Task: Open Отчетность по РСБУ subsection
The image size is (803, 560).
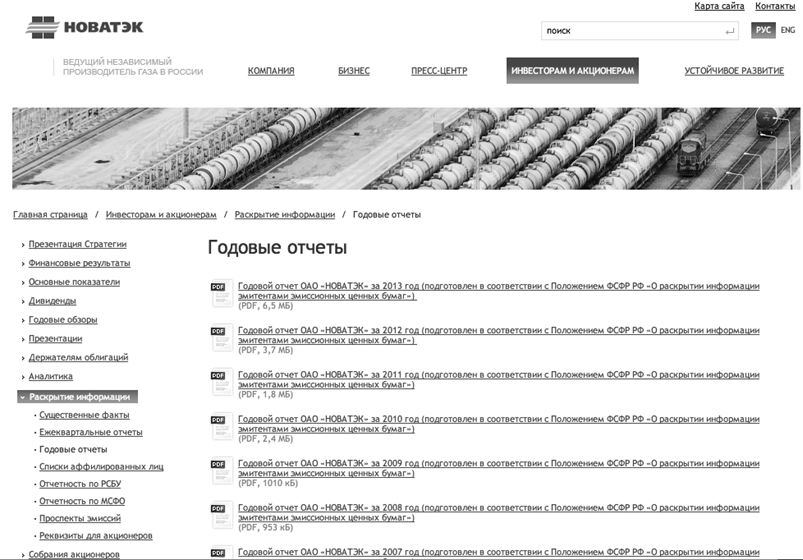Action: click(x=80, y=484)
